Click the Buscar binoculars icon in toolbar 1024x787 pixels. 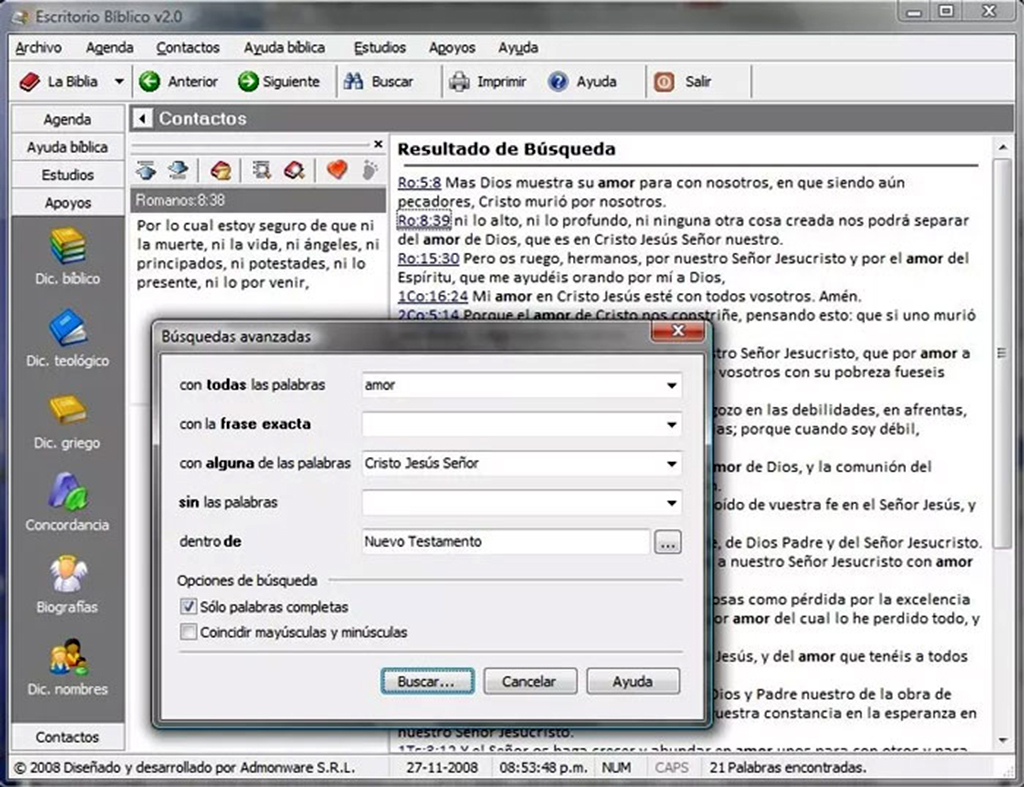coord(353,82)
